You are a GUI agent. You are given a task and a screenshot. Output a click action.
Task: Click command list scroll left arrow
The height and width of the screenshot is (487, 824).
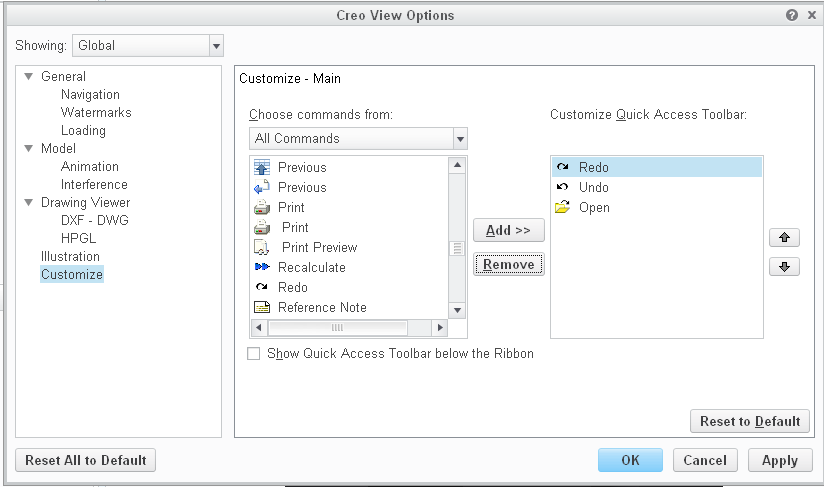click(259, 328)
